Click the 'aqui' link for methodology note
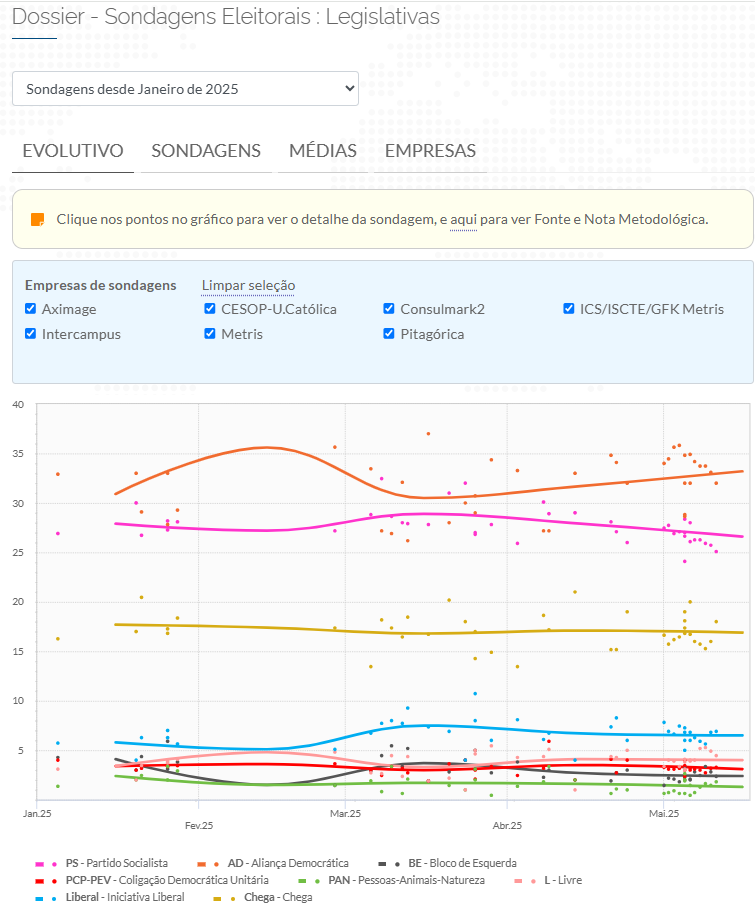755x908 pixels. (463, 219)
